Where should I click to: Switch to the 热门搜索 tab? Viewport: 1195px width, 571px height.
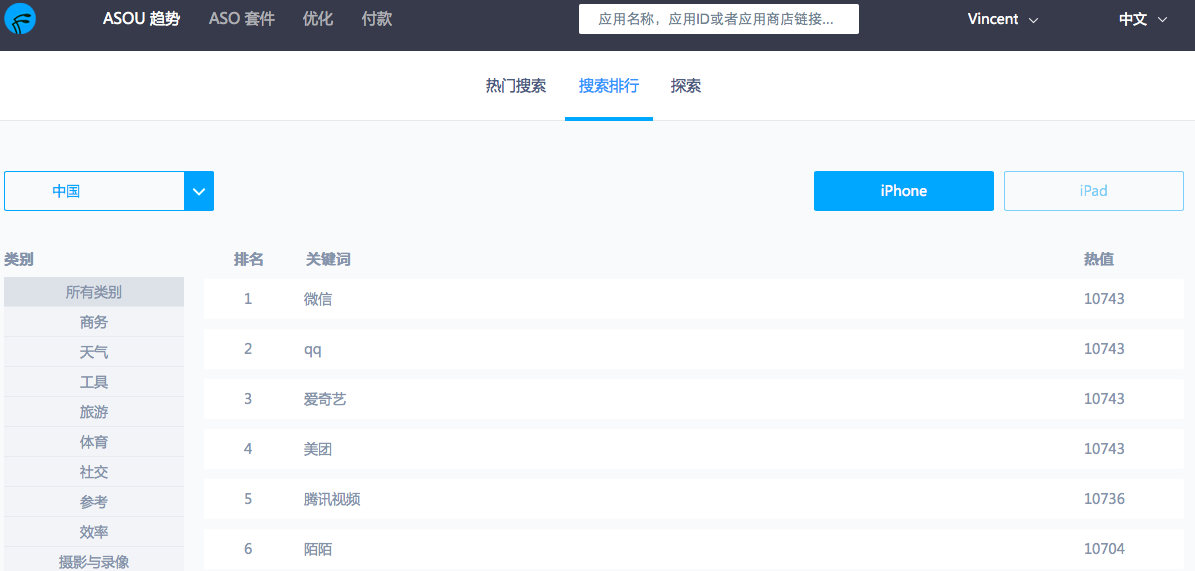click(x=516, y=86)
